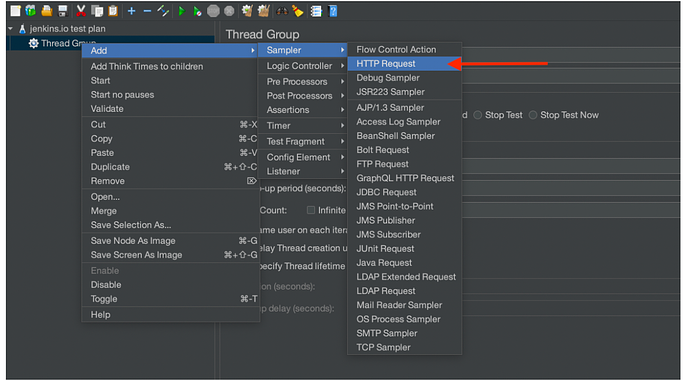Select Duplicate in context menu
The image size is (684, 381).
coord(170,167)
